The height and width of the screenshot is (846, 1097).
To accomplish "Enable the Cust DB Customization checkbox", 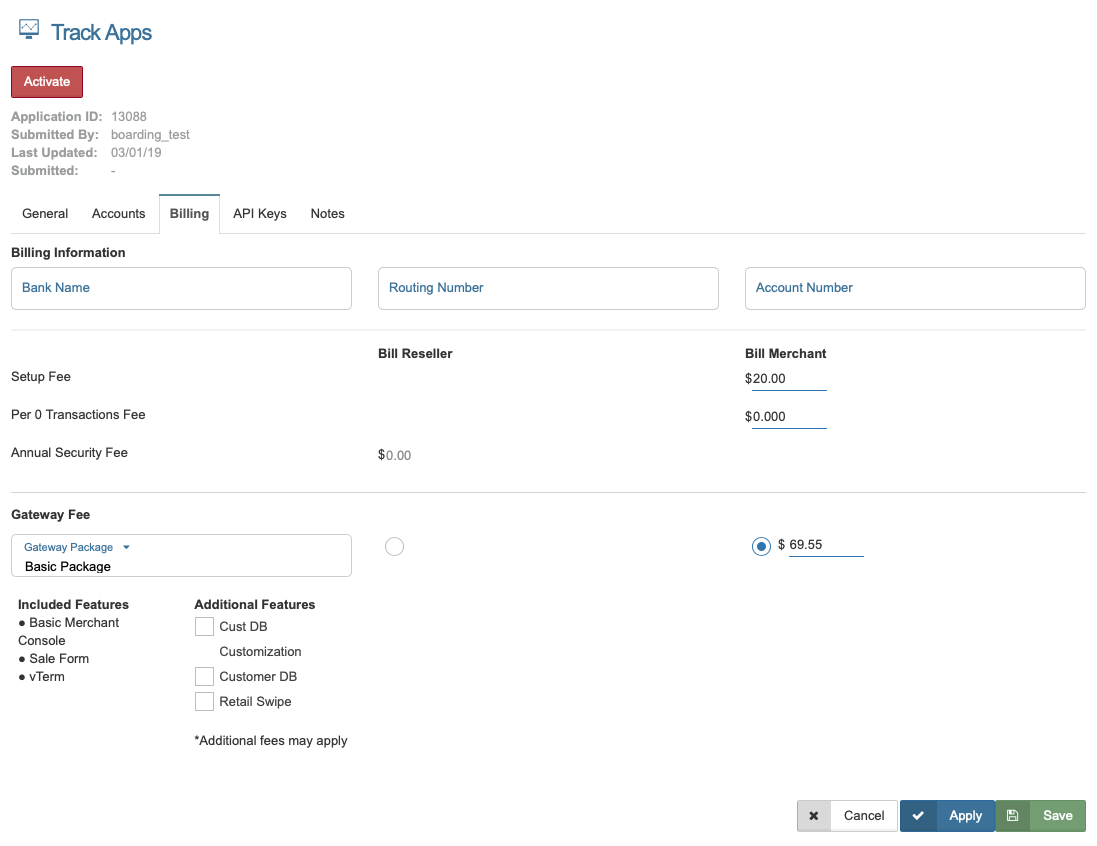I will [204, 627].
